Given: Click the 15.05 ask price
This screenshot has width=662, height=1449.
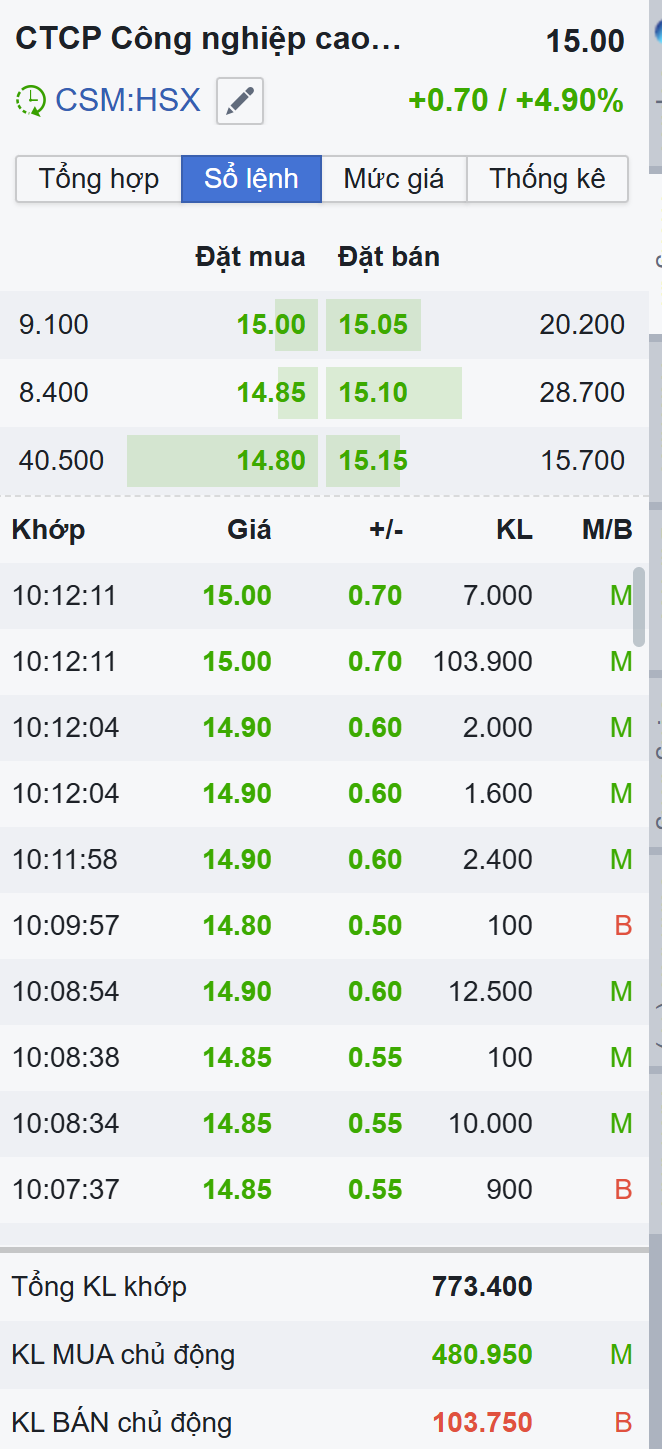Looking at the screenshot, I should [373, 325].
